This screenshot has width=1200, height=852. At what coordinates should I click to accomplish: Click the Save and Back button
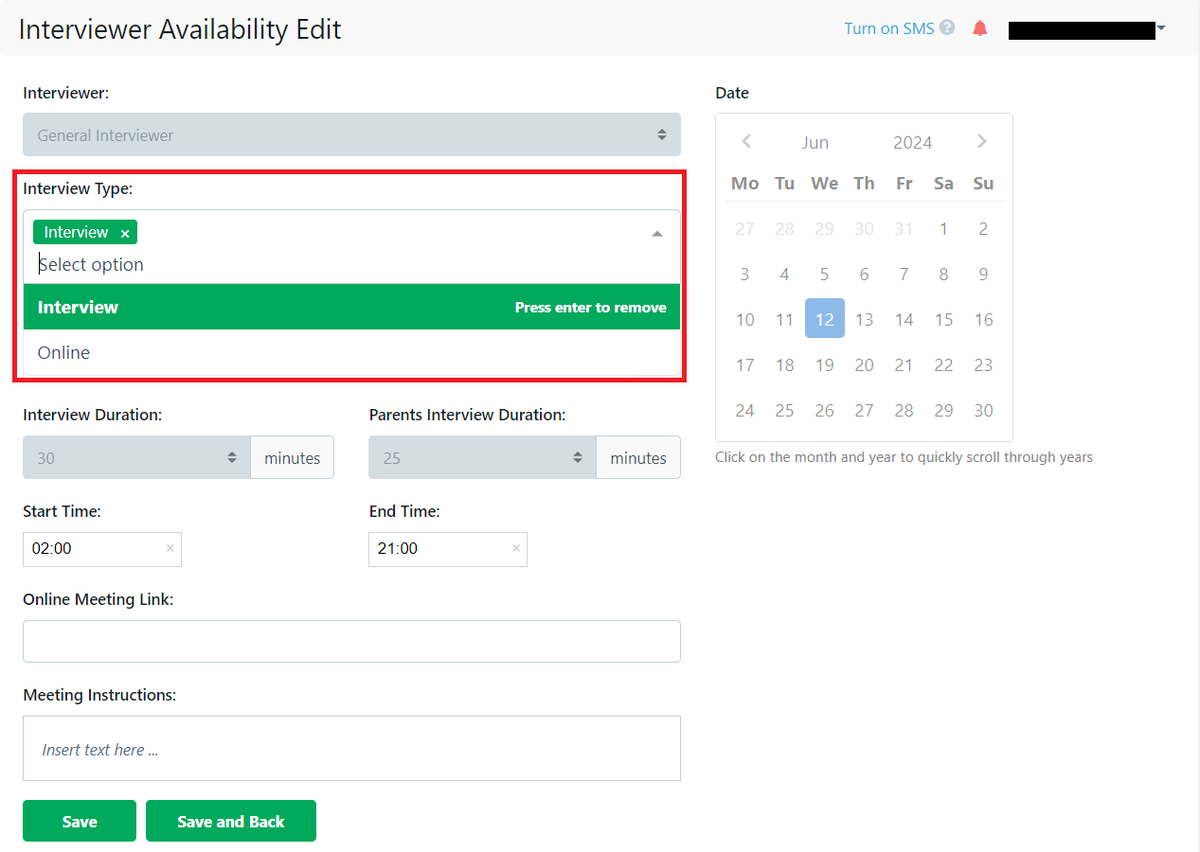click(230, 820)
